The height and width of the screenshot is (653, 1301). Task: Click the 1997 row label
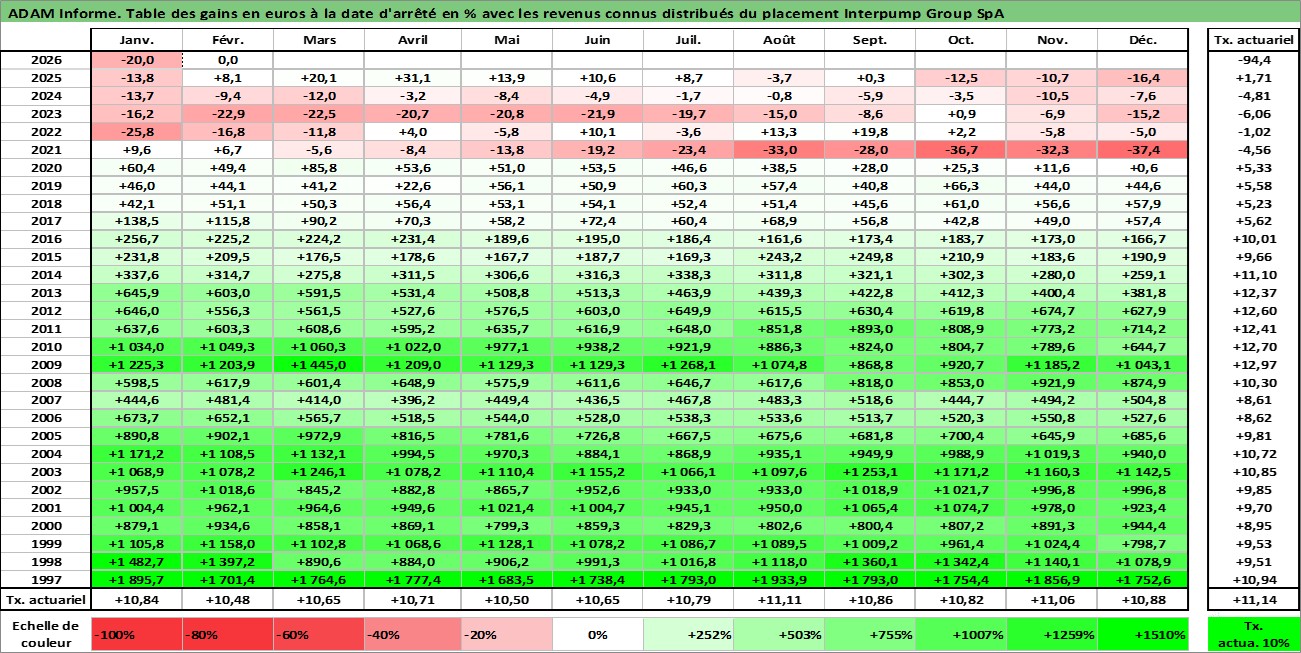(45, 581)
